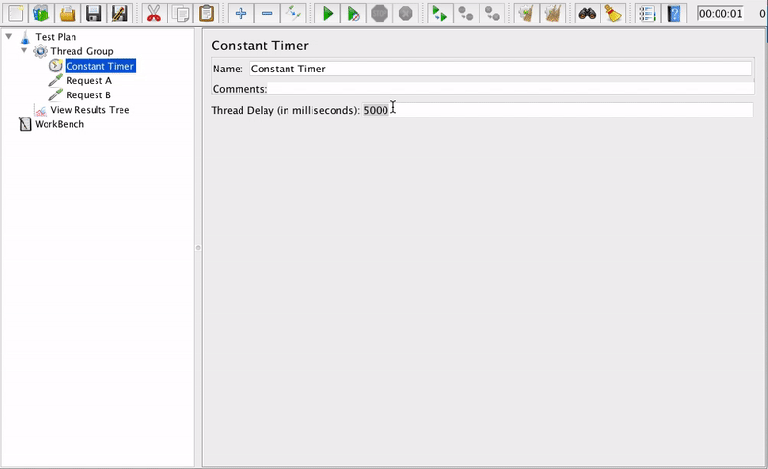Start the test with green play icon
768x469 pixels.
coord(327,13)
